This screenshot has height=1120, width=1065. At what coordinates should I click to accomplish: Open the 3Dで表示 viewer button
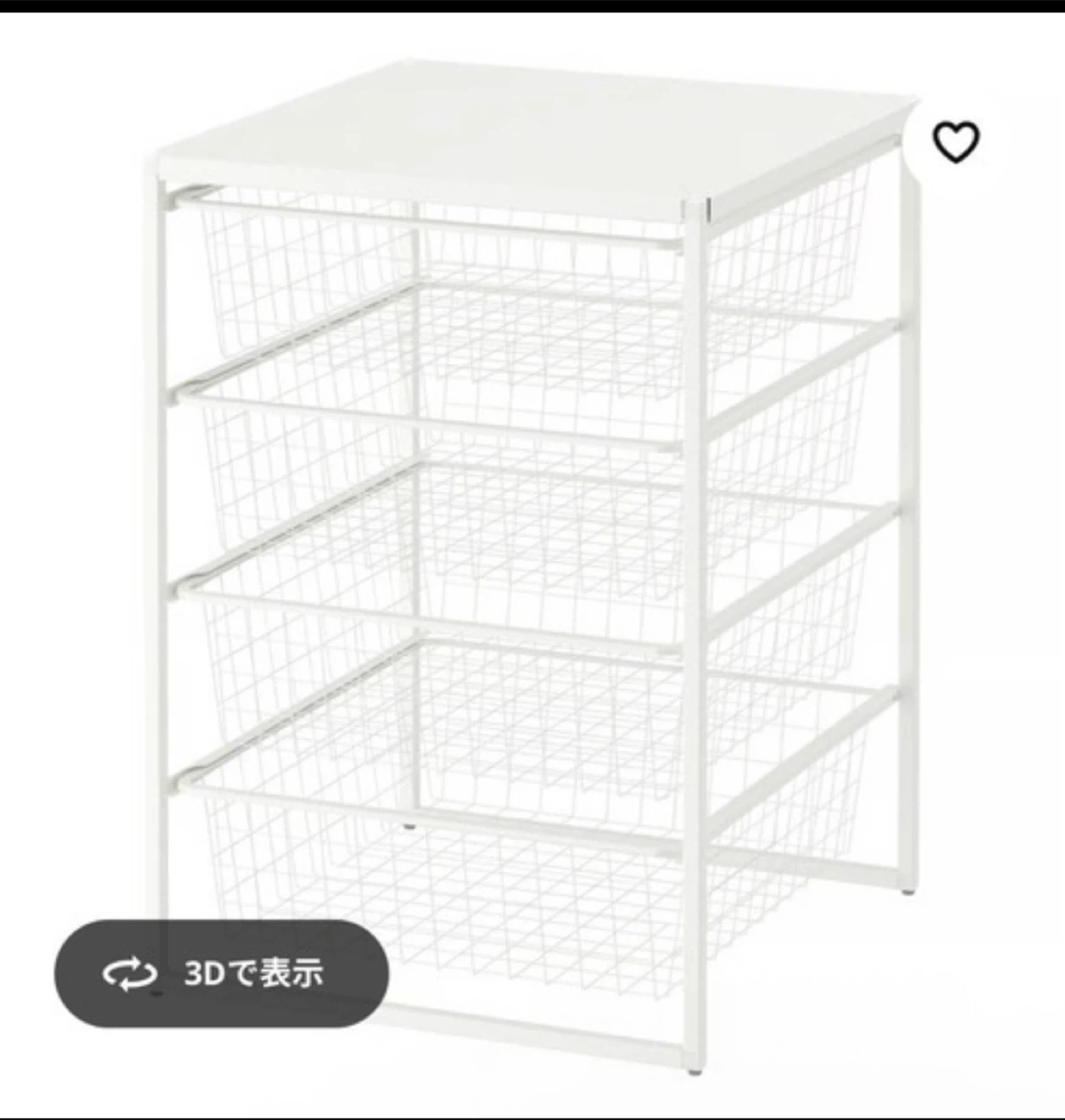(221, 973)
